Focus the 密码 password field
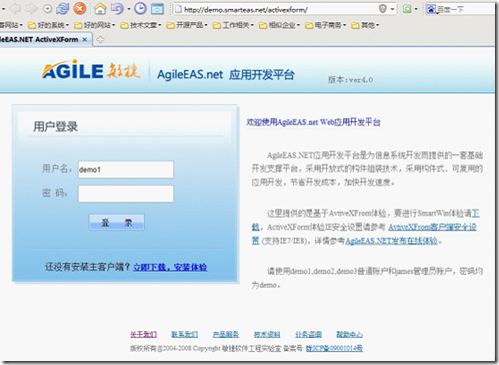The image size is (499, 365). 126,194
